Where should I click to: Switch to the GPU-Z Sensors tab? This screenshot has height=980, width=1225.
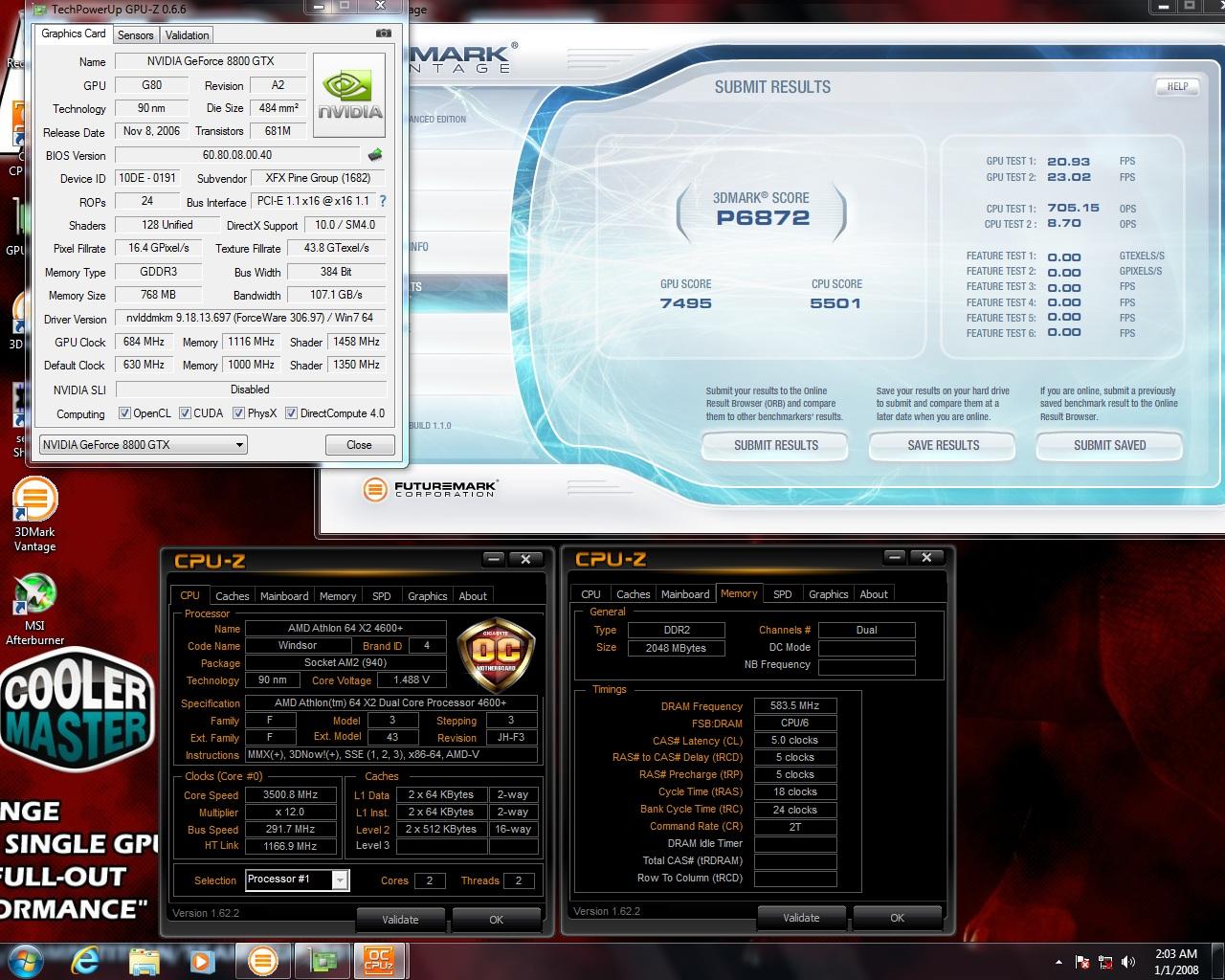pyautogui.click(x=136, y=34)
